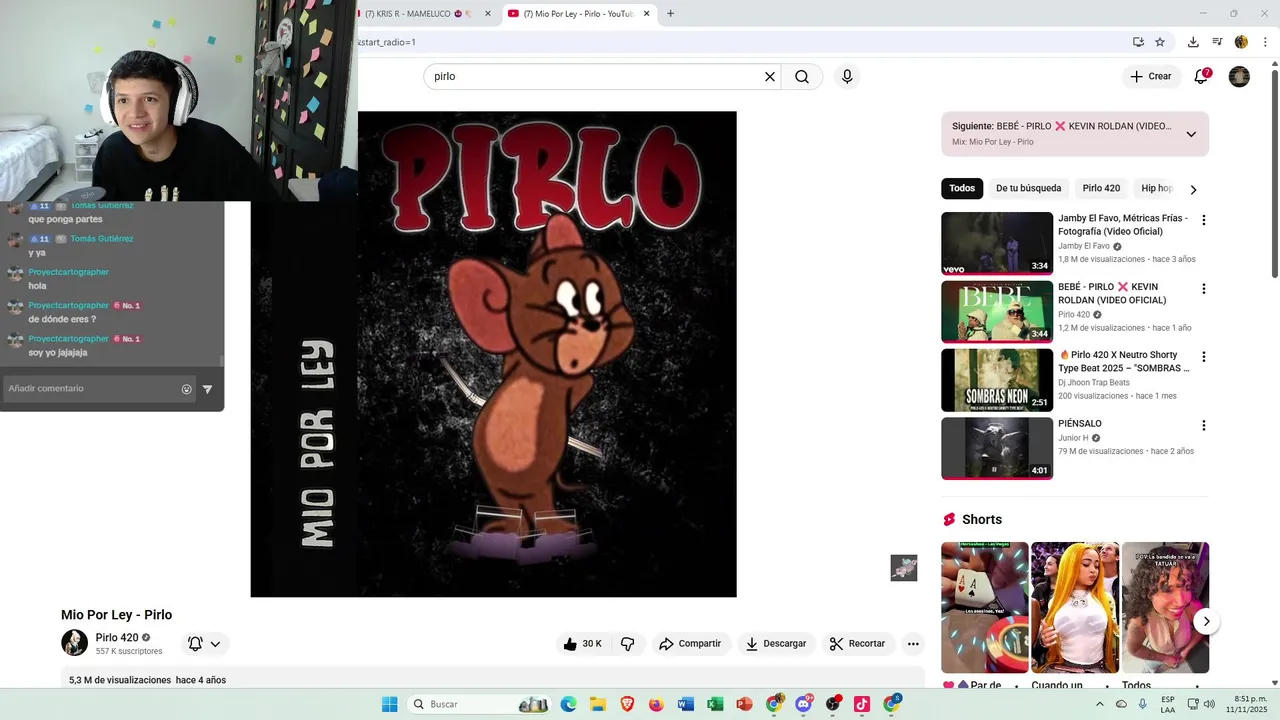Open Excel from taskbar

click(715, 704)
